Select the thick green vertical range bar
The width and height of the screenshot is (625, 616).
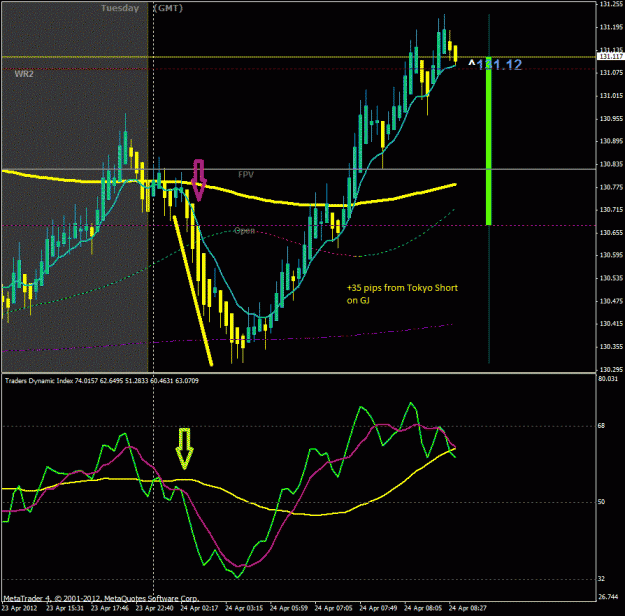pyautogui.click(x=489, y=141)
